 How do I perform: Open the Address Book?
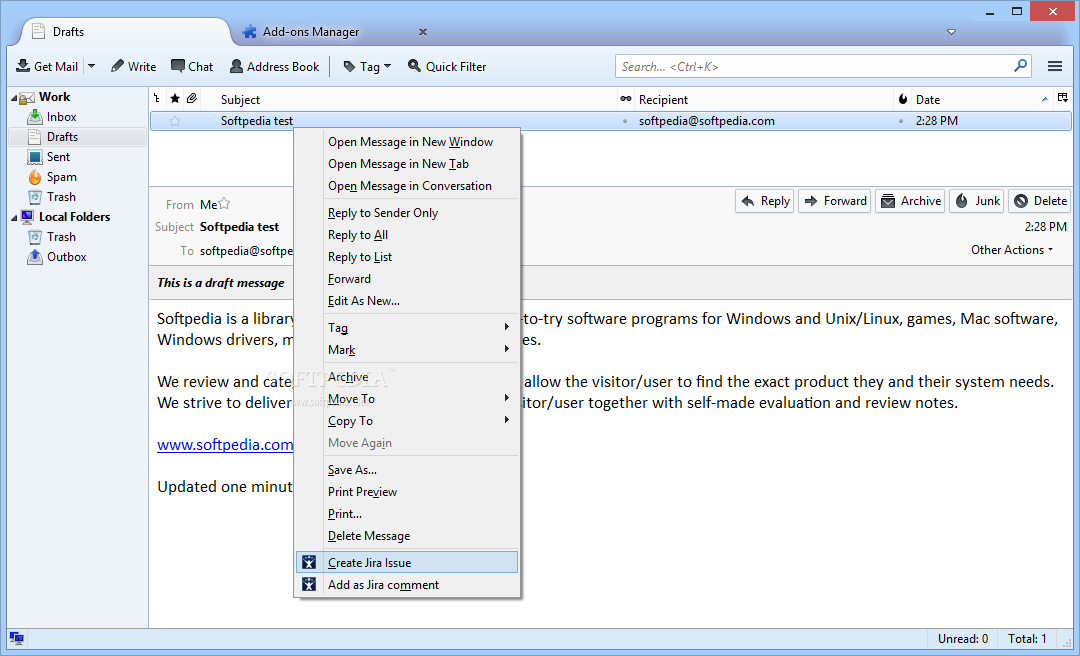point(274,66)
